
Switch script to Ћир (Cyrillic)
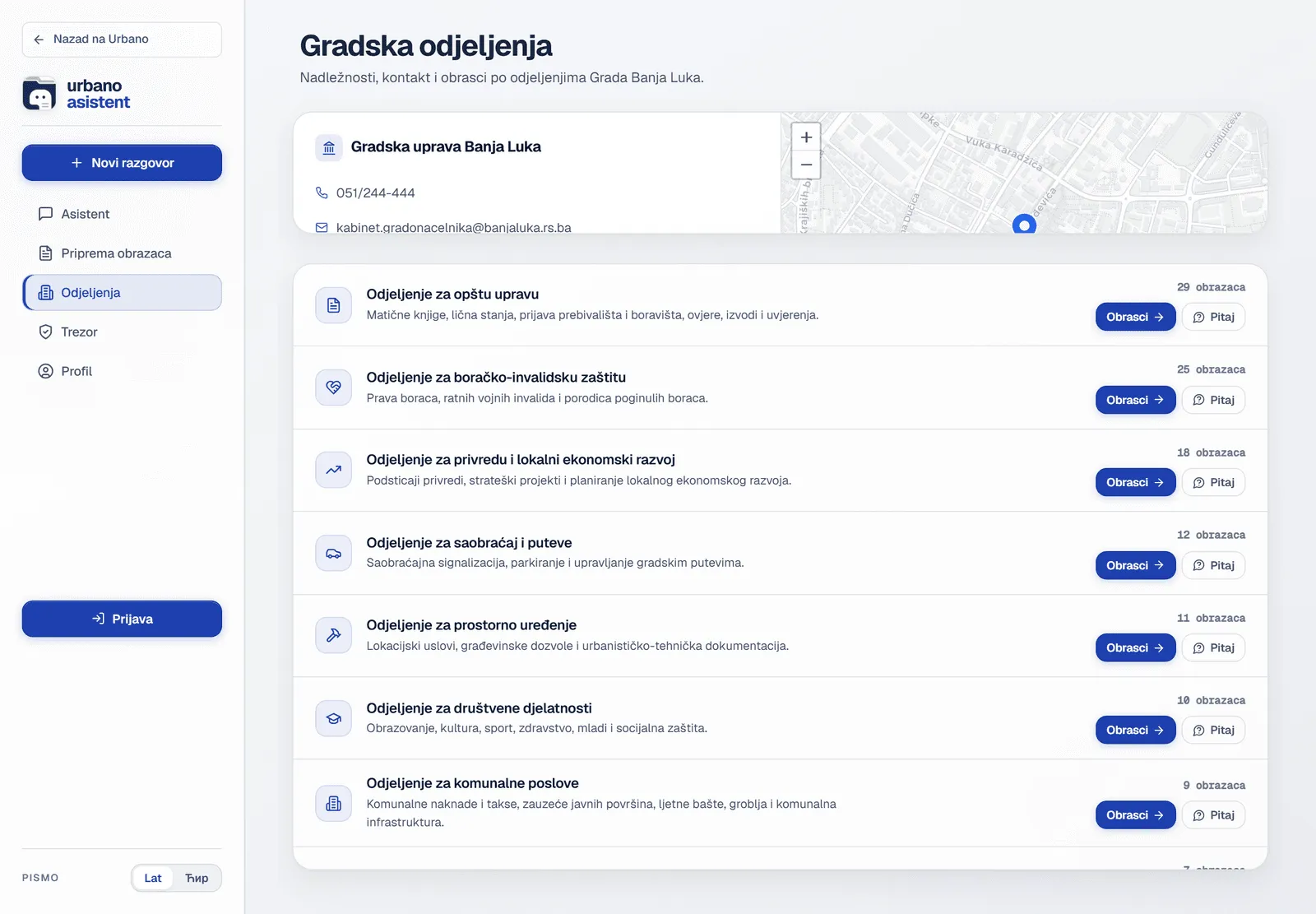point(197,878)
